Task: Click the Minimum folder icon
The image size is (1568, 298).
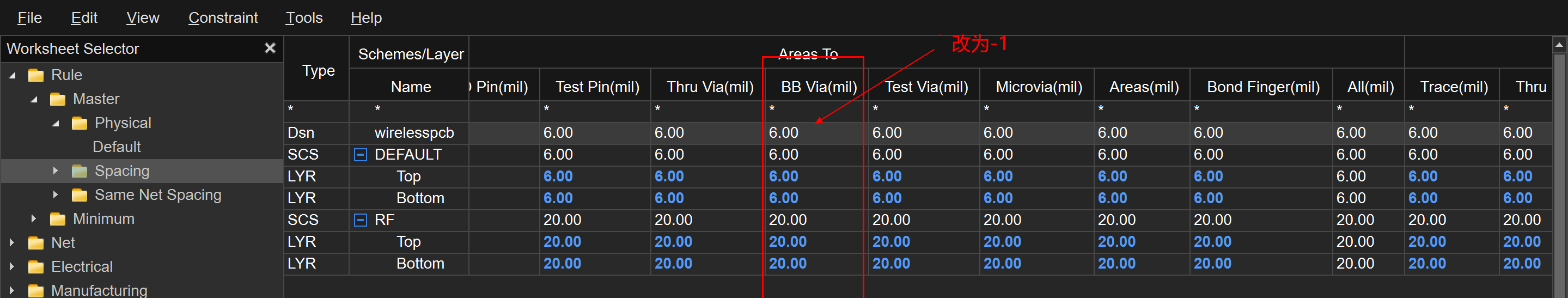Action: coord(58,220)
